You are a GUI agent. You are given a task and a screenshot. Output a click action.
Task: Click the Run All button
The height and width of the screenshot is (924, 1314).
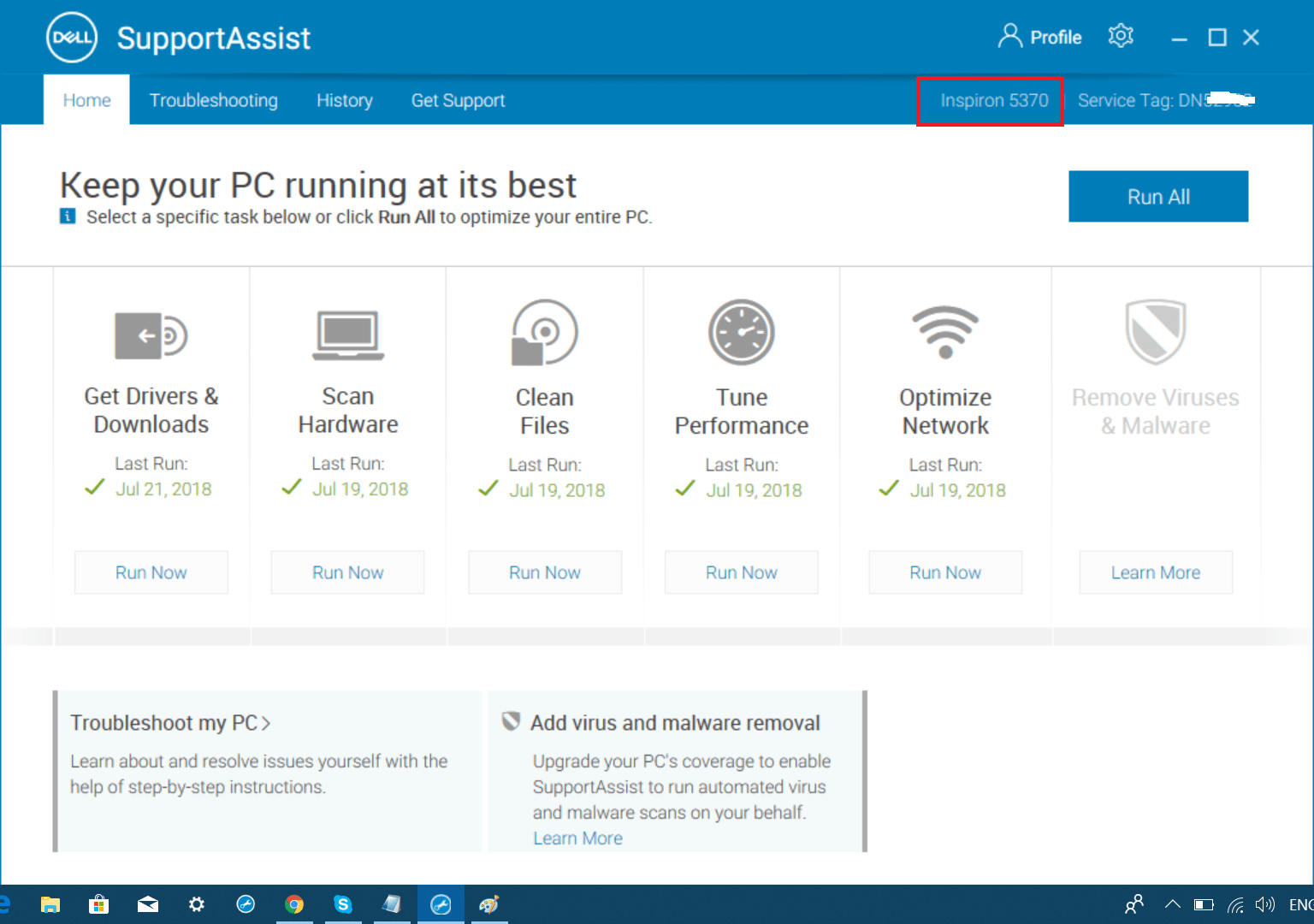click(1158, 197)
